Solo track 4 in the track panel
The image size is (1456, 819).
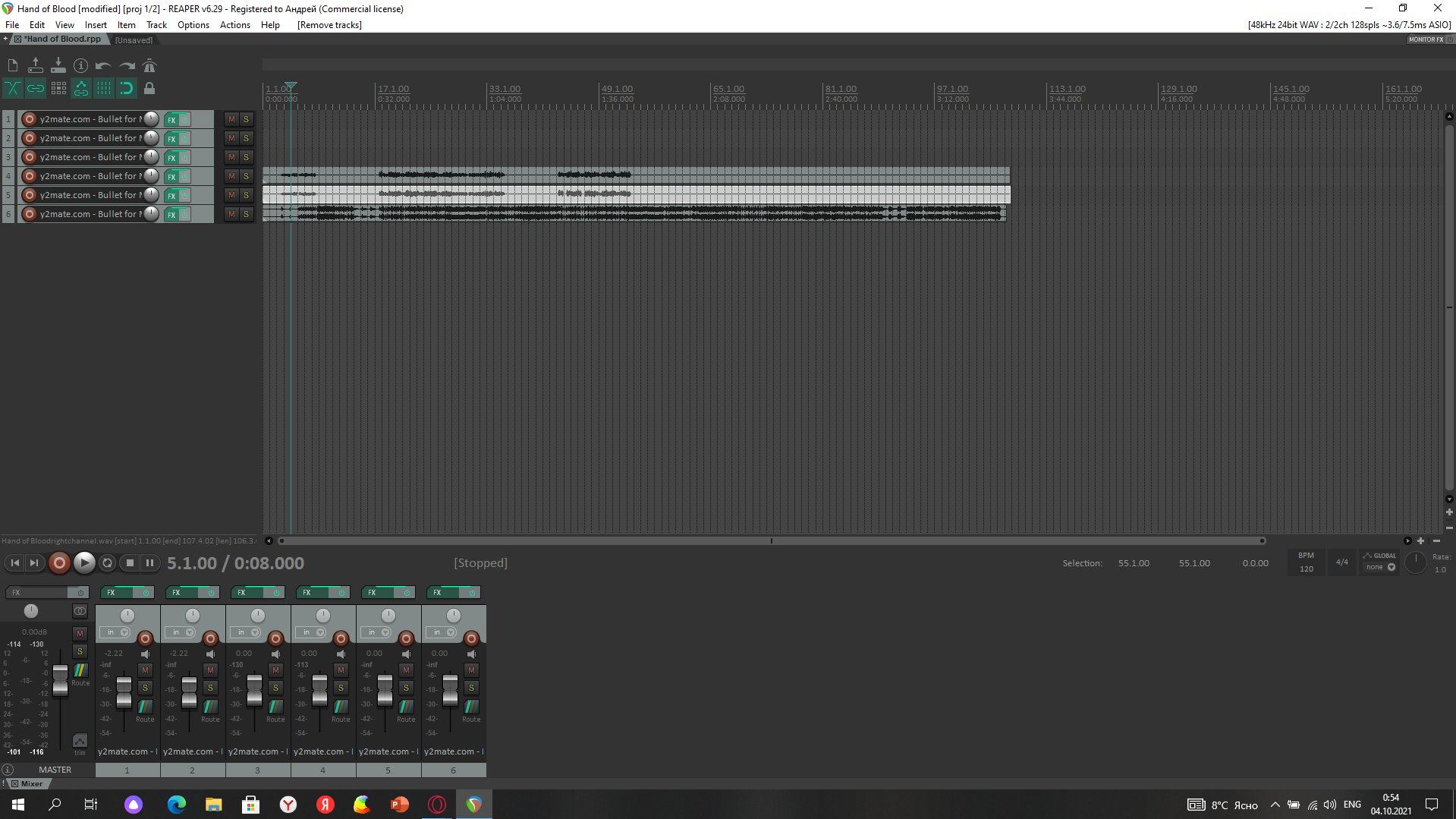click(x=246, y=176)
